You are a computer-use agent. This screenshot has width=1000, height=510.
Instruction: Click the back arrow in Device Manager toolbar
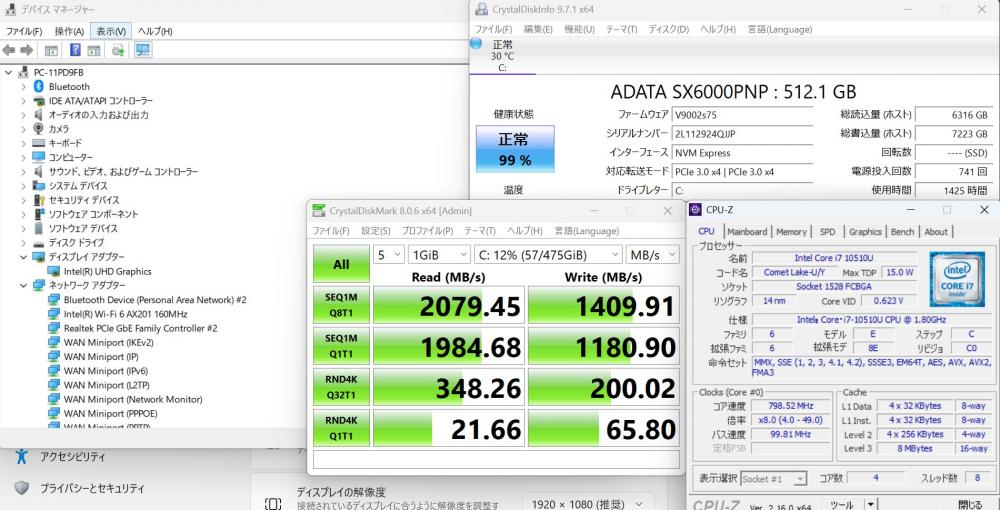9,50
